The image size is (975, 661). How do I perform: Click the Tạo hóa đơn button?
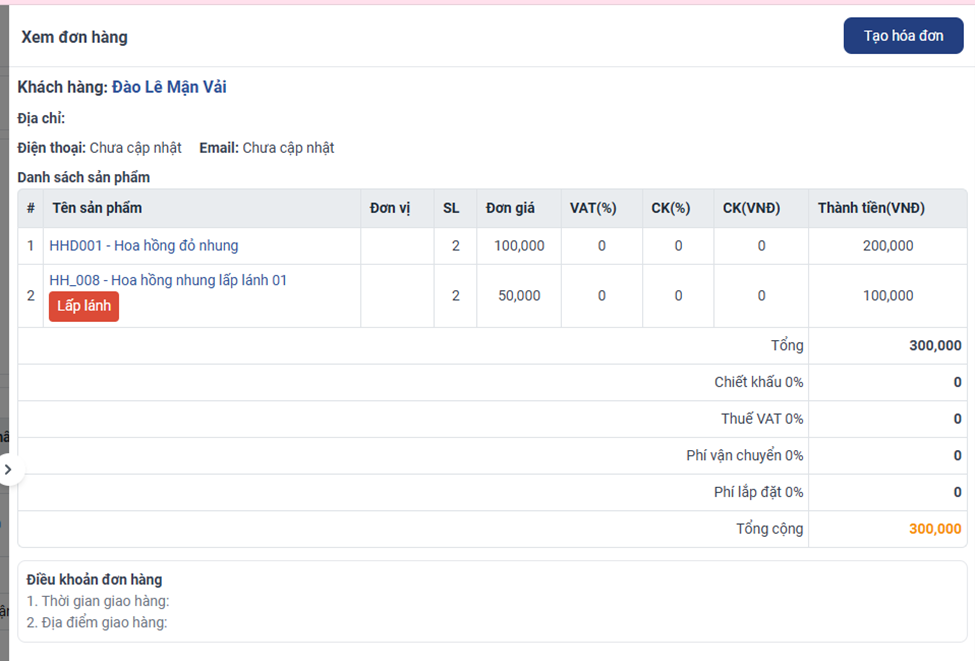tap(903, 36)
